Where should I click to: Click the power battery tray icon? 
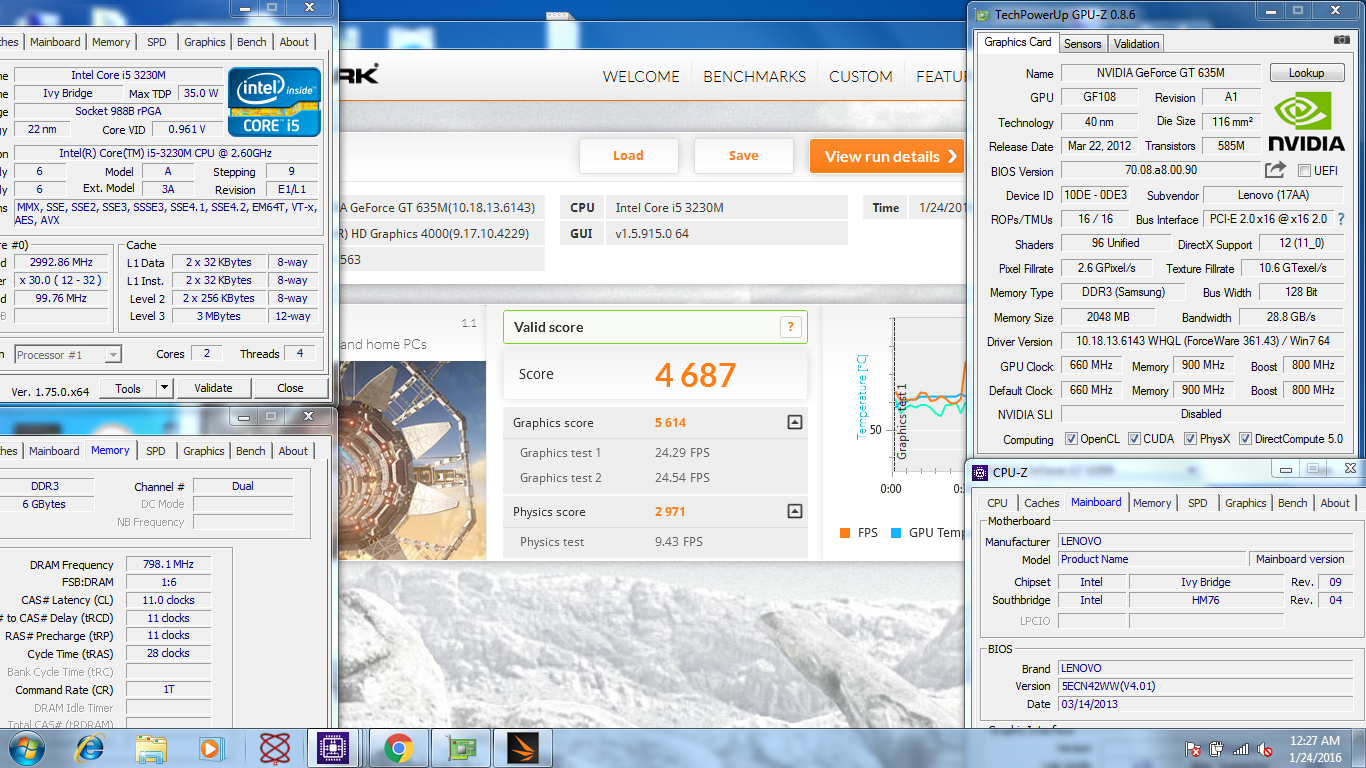pyautogui.click(x=1217, y=749)
